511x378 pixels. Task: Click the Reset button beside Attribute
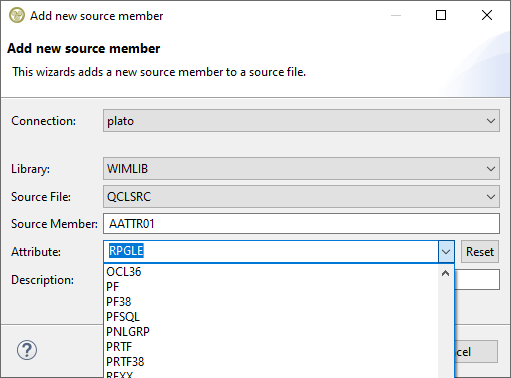[480, 252]
